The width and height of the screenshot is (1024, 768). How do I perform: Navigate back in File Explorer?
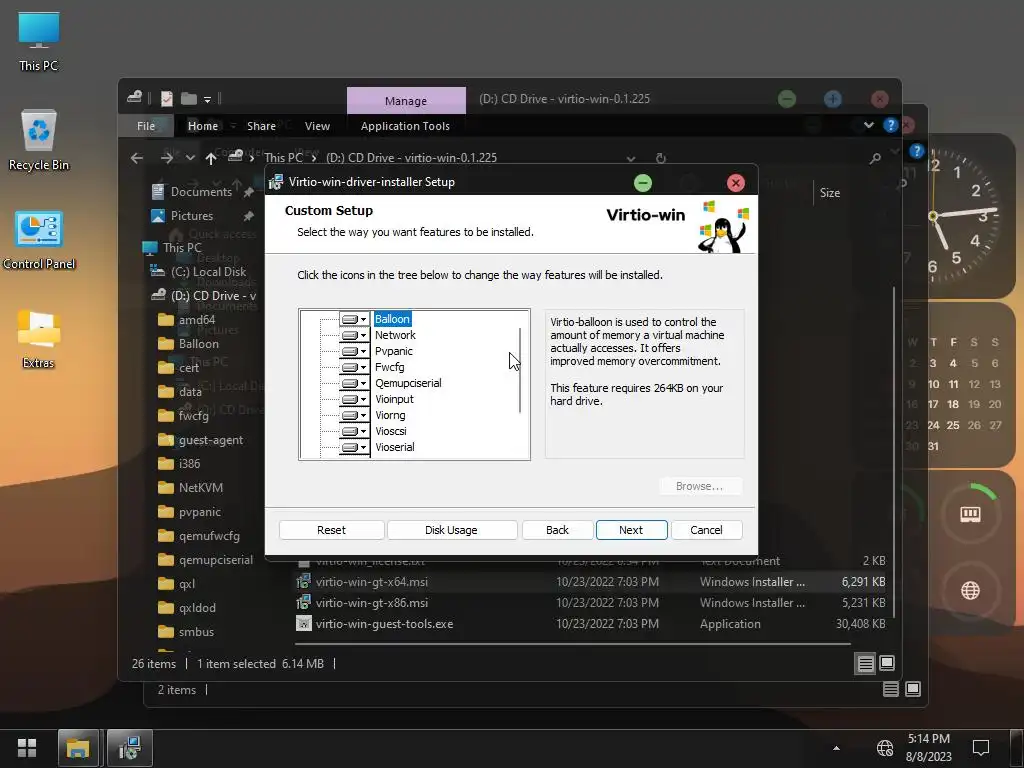click(136, 158)
